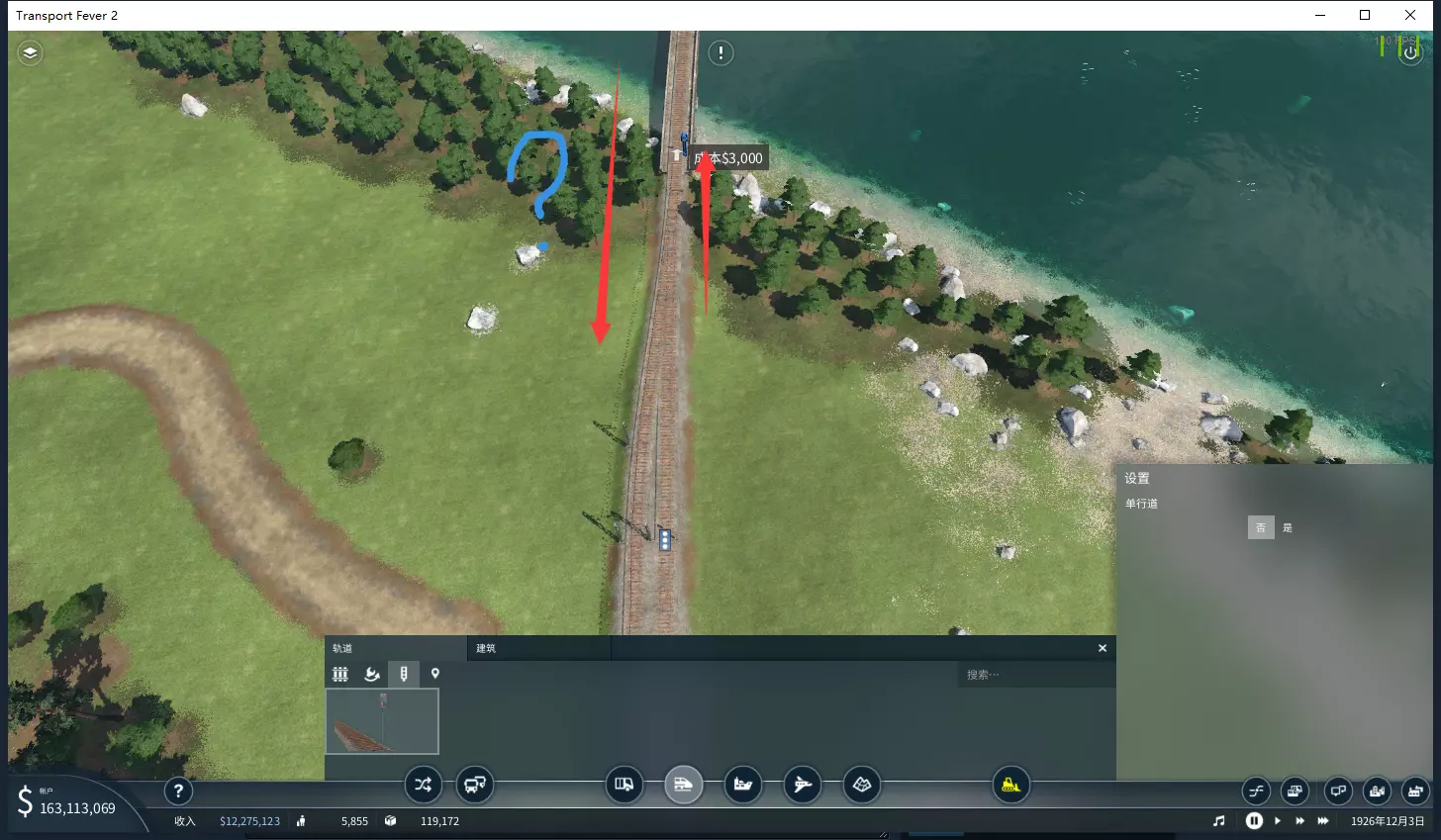Click the track-crossing icon in lower-right toolbar
Image resolution: width=1441 pixels, height=840 pixels.
tap(1256, 791)
